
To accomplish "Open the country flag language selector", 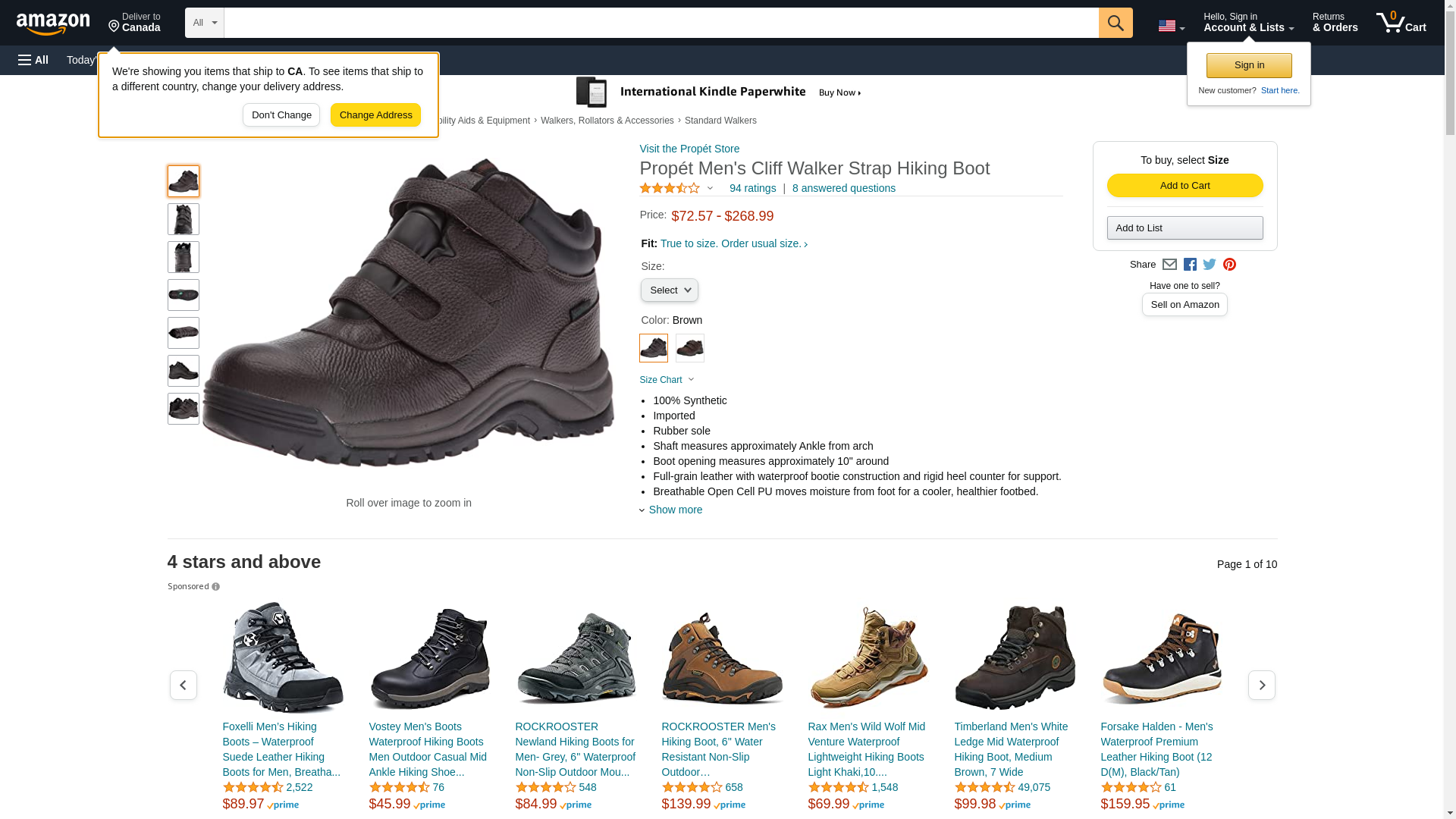I will coord(1171,26).
